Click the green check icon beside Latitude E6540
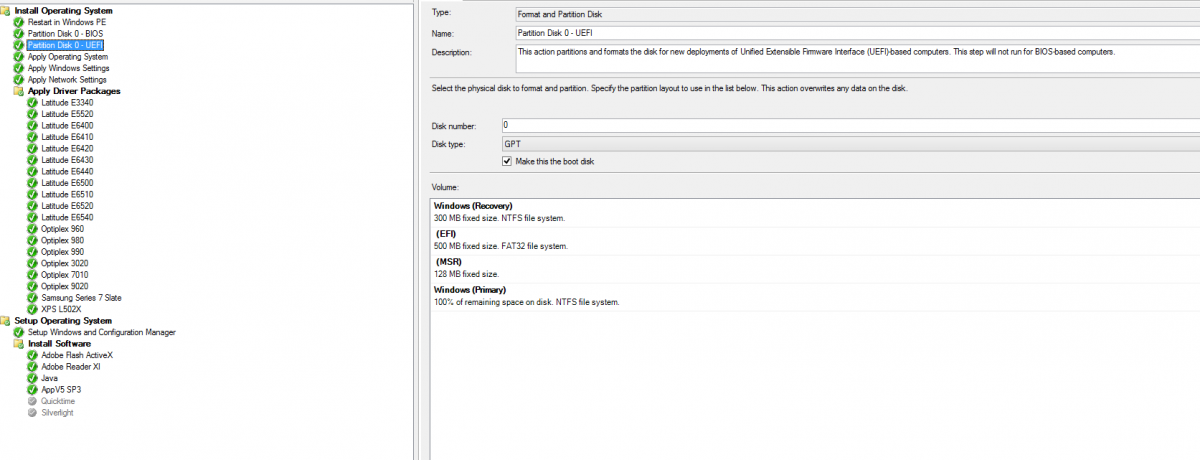Screen dimensions: 1200x460 (32, 217)
